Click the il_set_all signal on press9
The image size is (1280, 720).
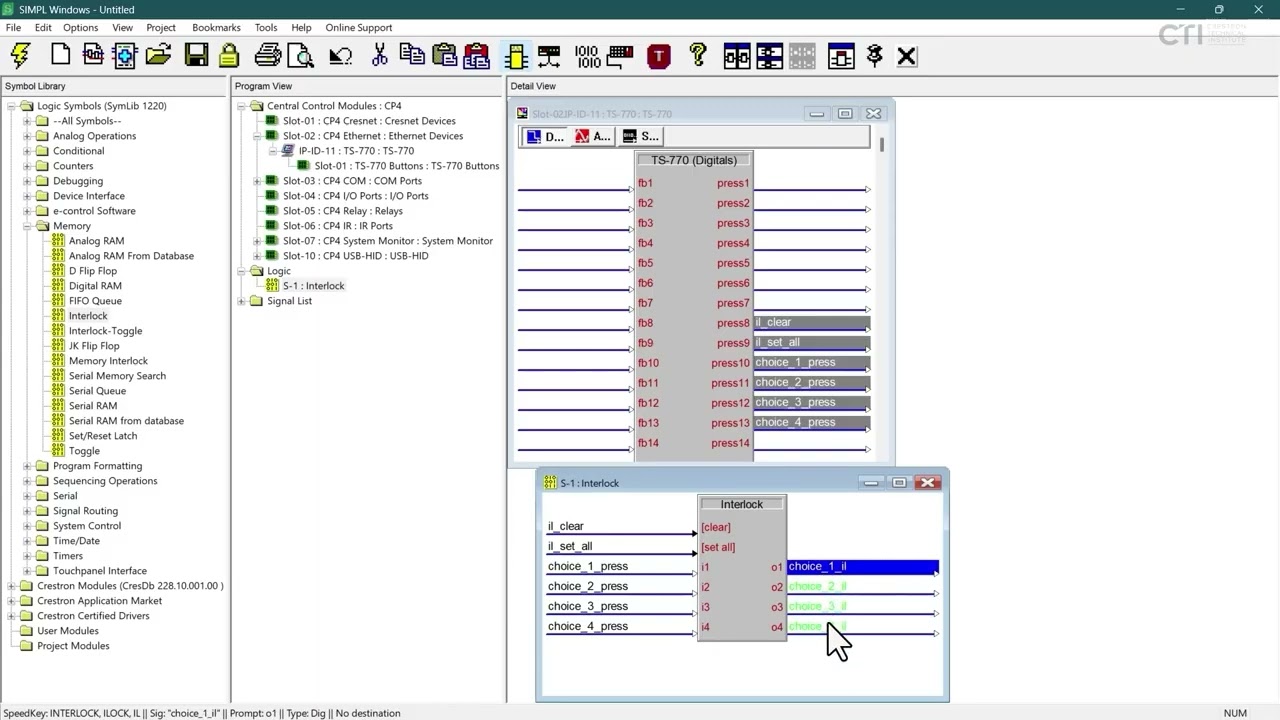(812, 343)
